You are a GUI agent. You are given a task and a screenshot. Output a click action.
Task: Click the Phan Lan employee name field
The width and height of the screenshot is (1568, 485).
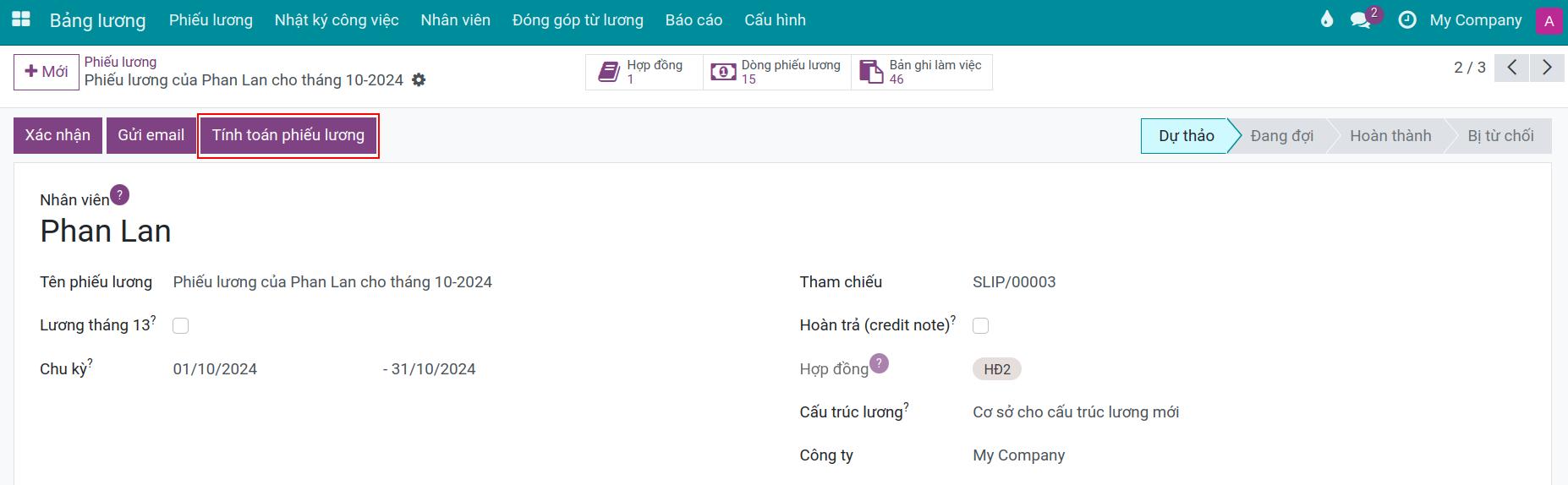(106, 232)
